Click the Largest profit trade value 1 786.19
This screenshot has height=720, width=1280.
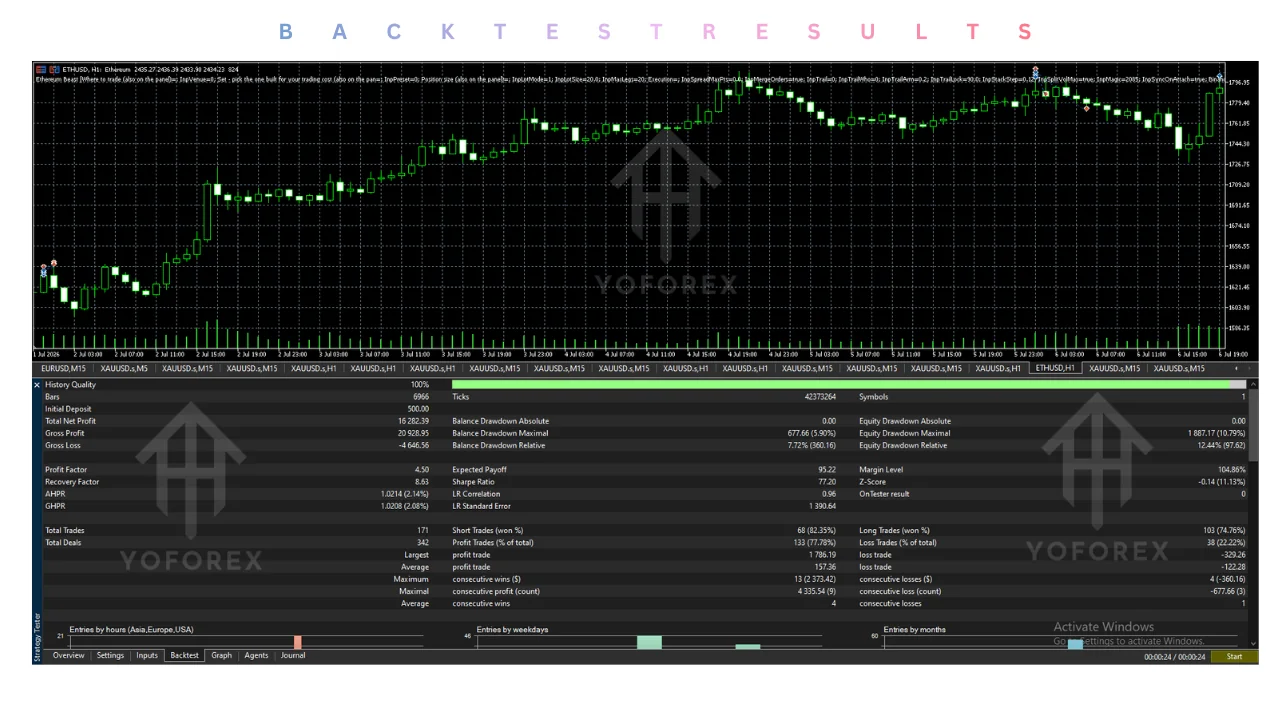[x=822, y=555]
